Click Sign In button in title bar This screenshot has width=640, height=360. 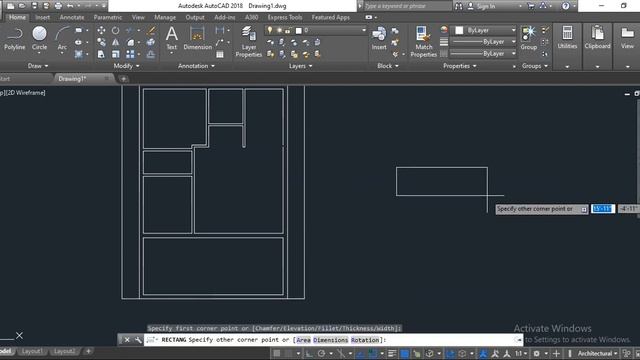[482, 6]
